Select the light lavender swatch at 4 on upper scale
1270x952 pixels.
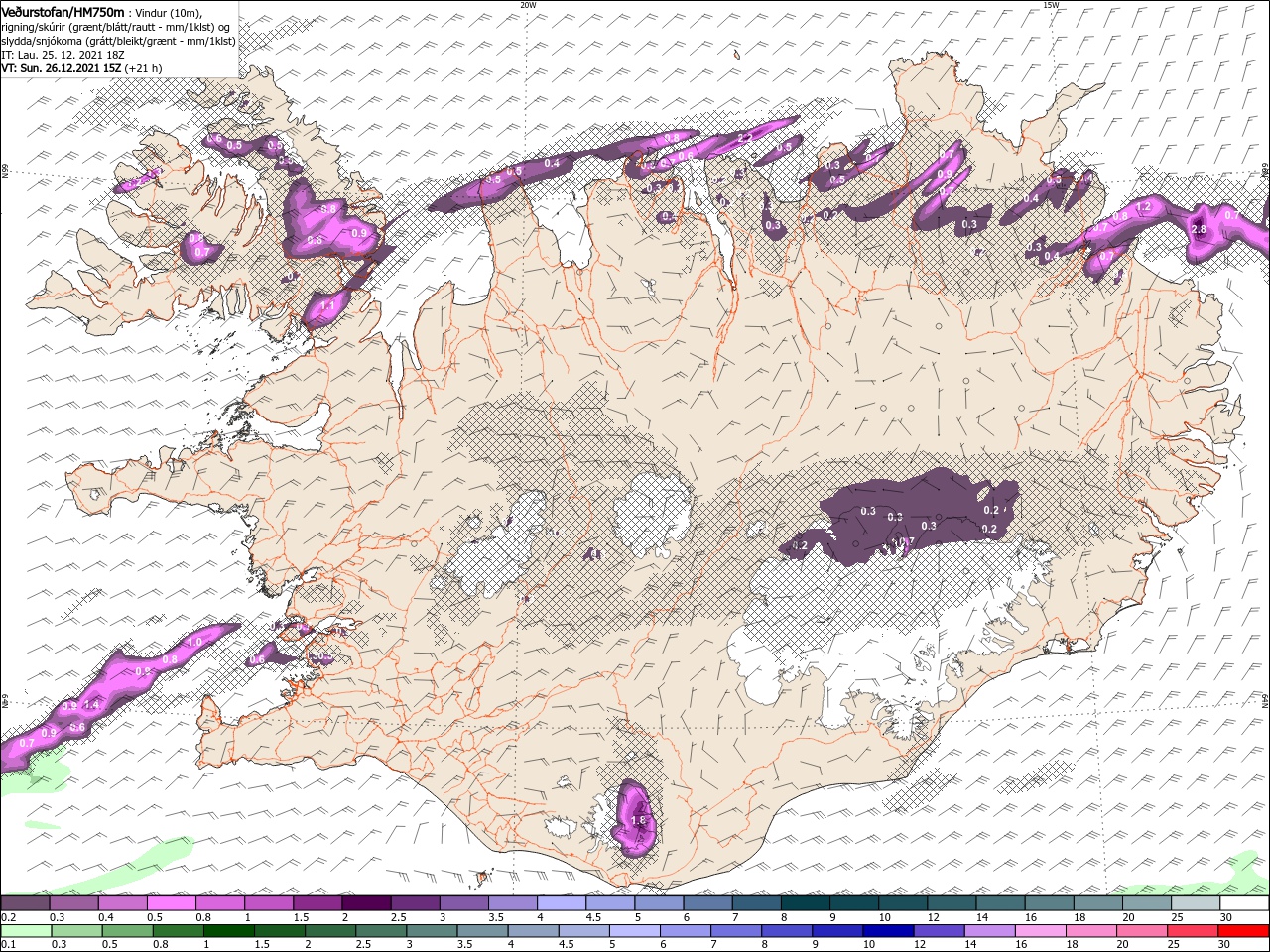tap(562, 903)
